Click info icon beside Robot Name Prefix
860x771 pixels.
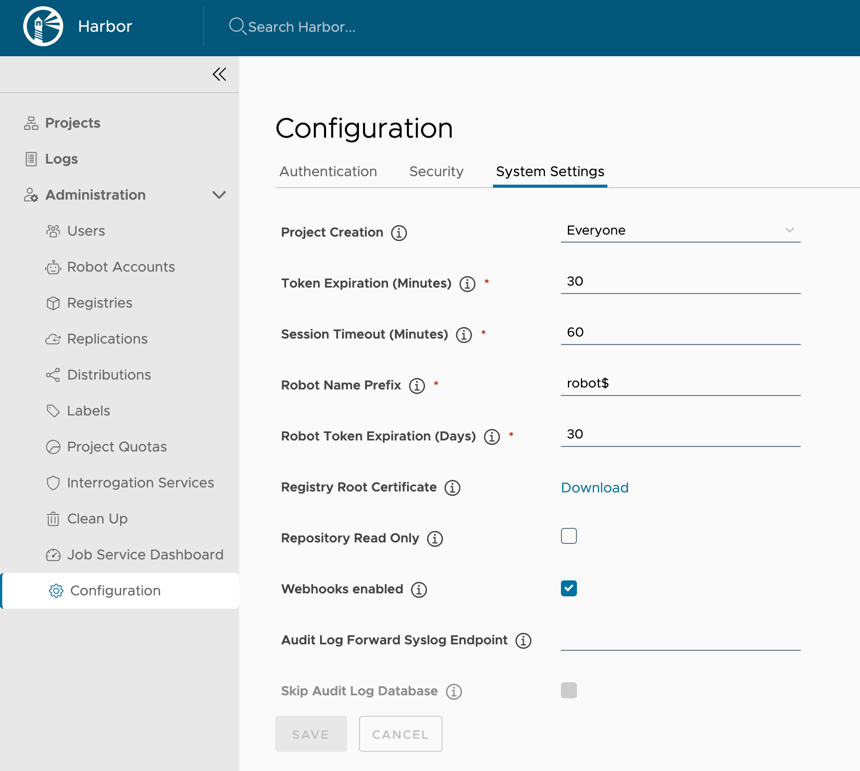click(417, 386)
